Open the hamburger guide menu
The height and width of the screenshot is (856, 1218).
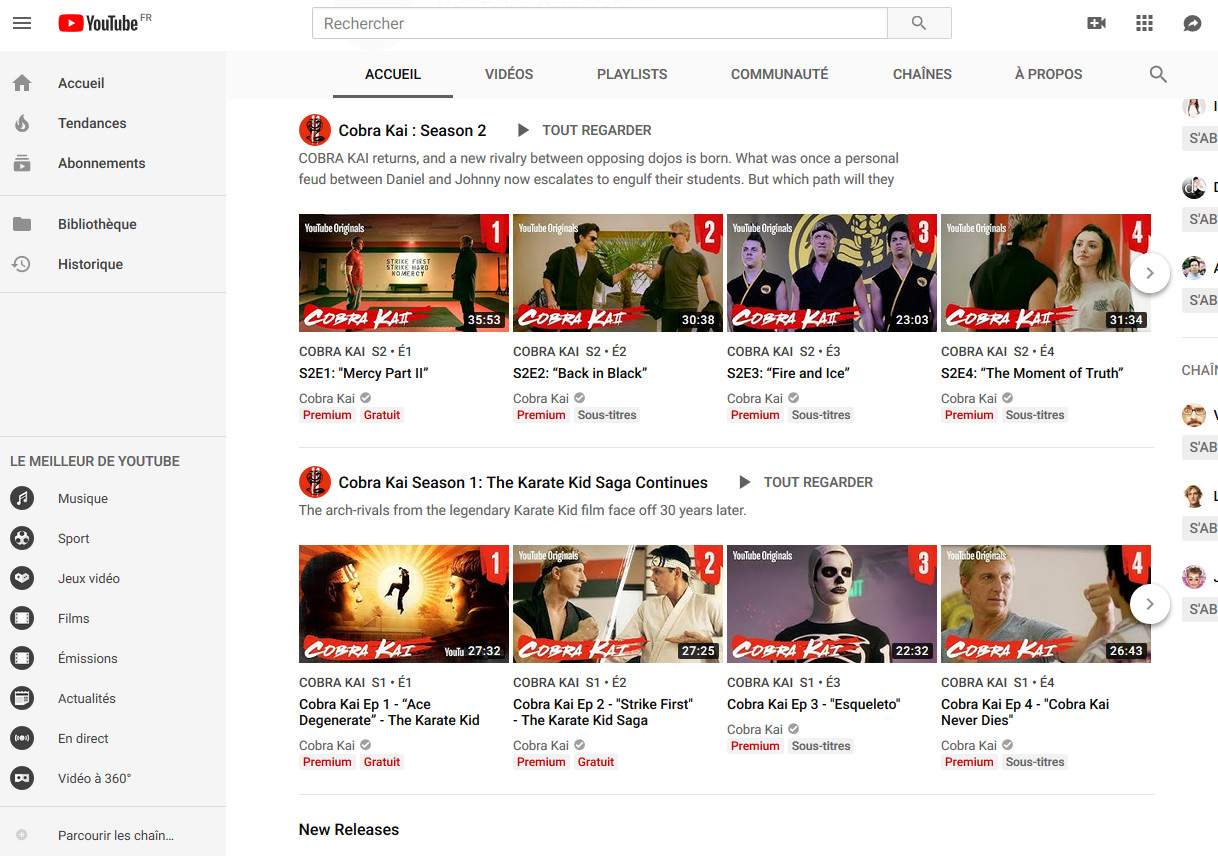pos(22,23)
